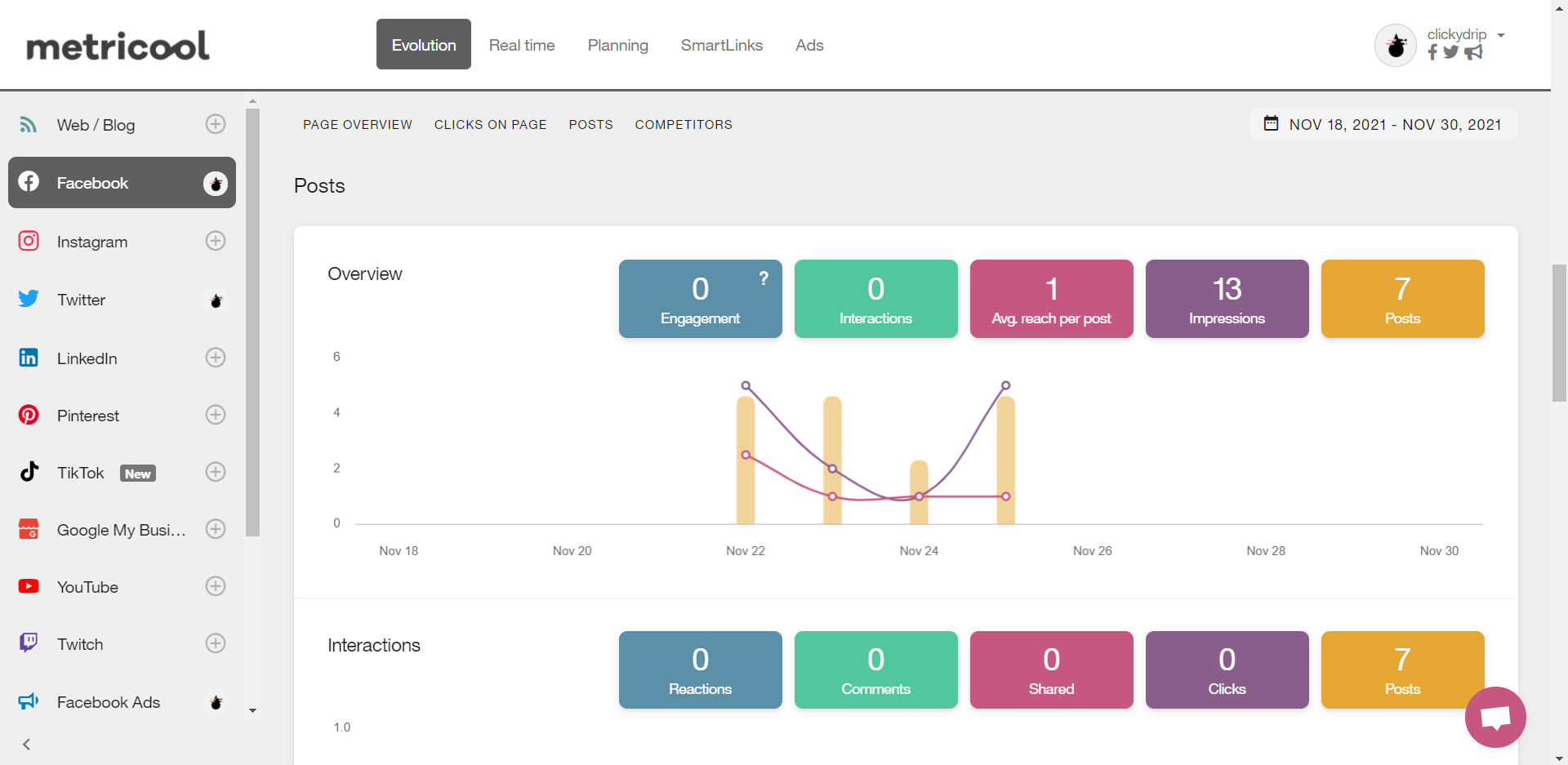The image size is (1568, 765).
Task: Select Facebook in the sidebar
Action: pyautogui.click(x=122, y=183)
